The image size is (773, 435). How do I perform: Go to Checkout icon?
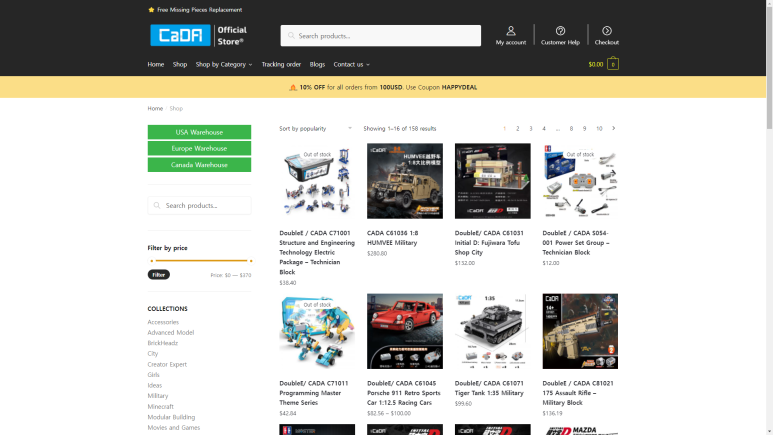pyautogui.click(x=606, y=31)
